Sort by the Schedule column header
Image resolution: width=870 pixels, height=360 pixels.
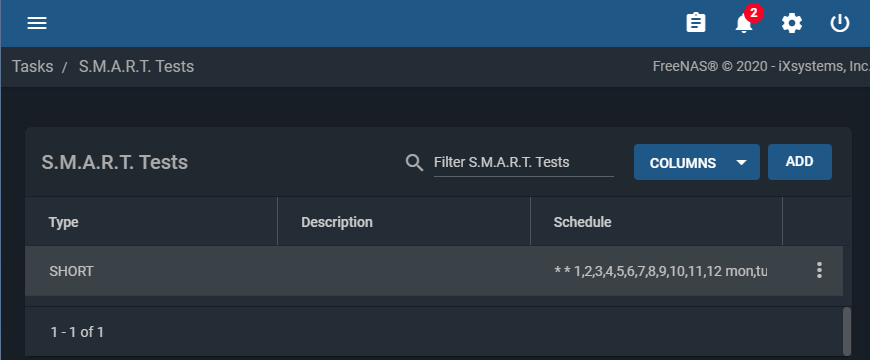[583, 222]
